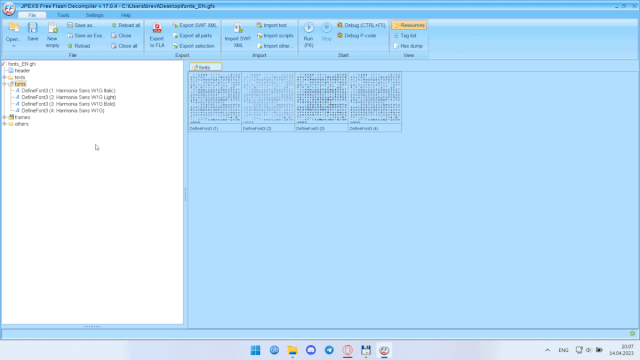Image resolution: width=640 pixels, height=360 pixels.
Task: Switch to Tag list view
Action: click(404, 36)
